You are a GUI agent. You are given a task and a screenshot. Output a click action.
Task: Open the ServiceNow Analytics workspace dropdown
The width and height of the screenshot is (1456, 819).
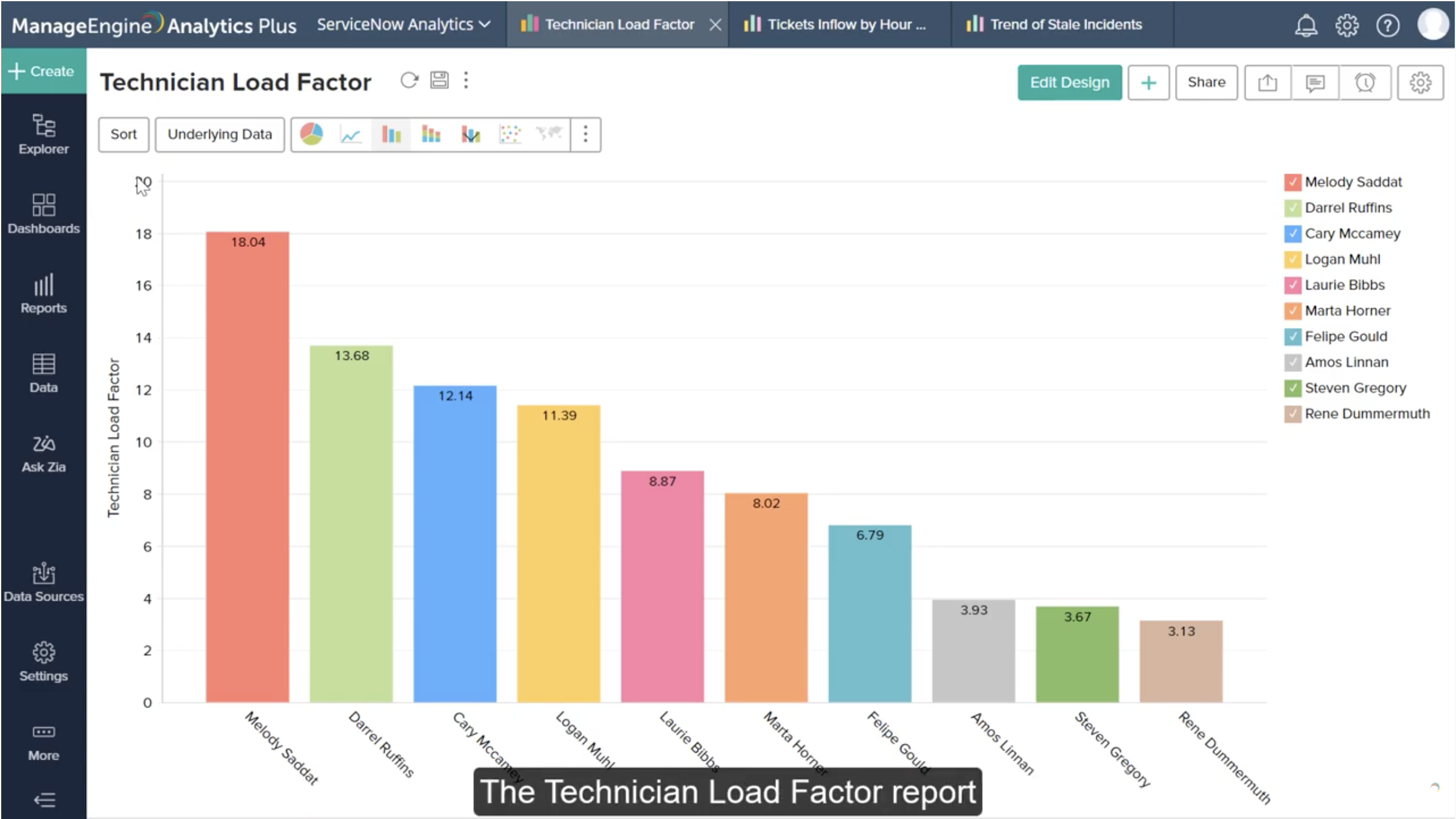coord(403,24)
